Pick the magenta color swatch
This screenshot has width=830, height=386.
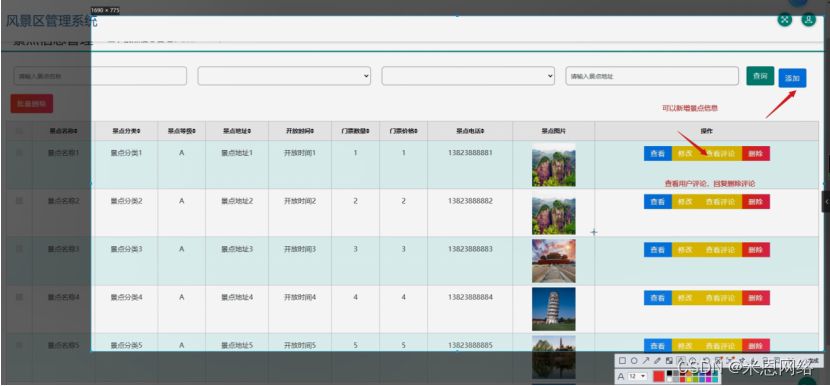[708, 380]
